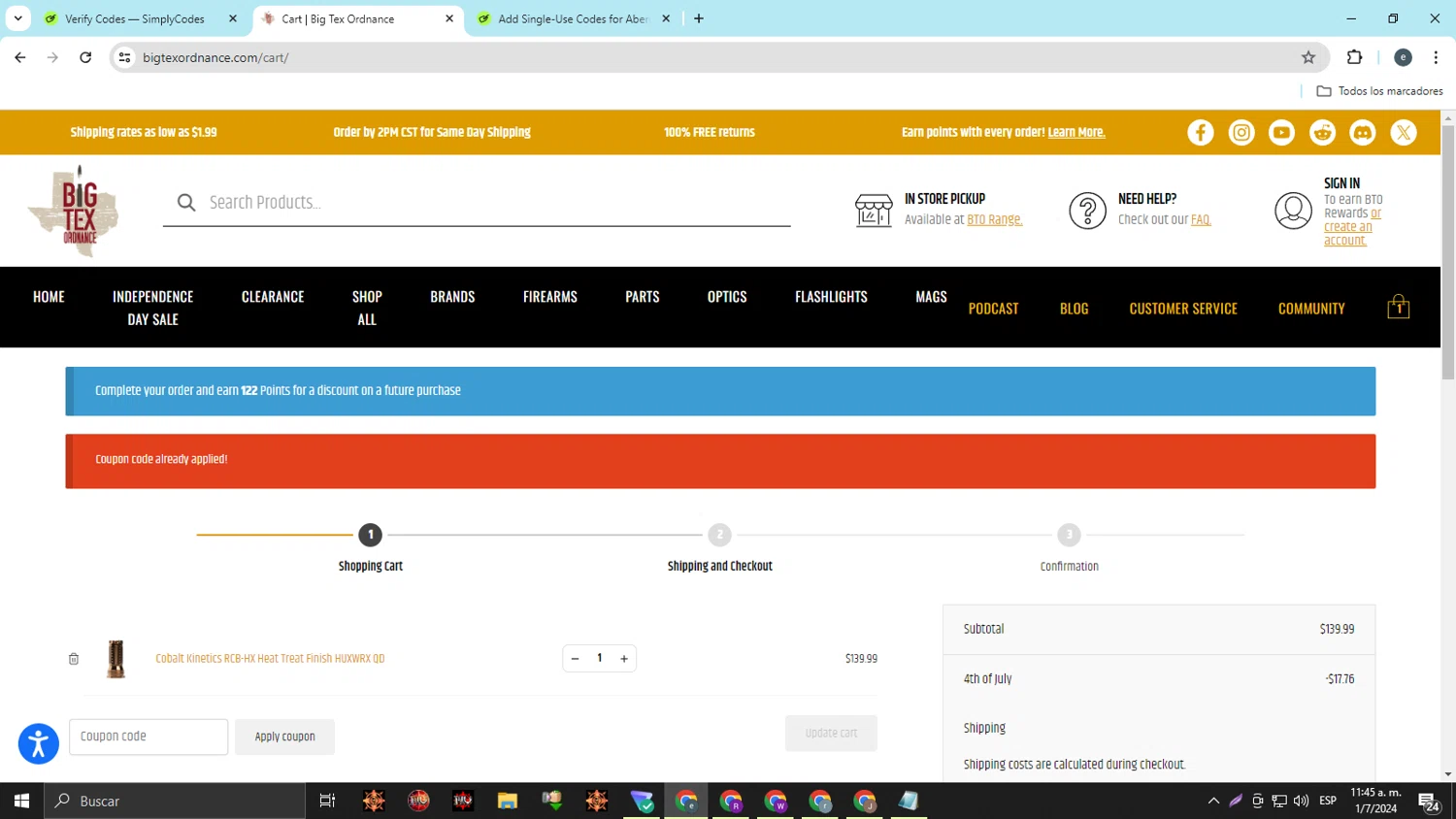This screenshot has height=819, width=1456.
Task: Remove Cobalt Kinetics item with trash icon
Action: coord(74,659)
